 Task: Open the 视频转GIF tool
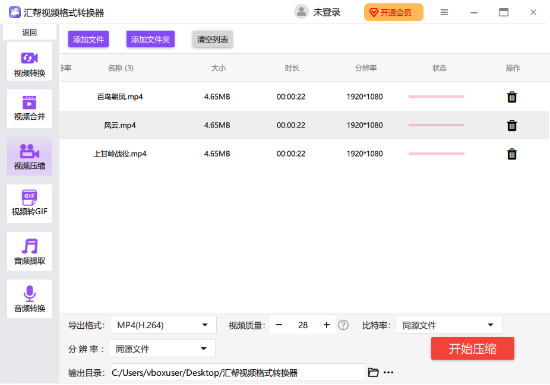pyautogui.click(x=29, y=204)
